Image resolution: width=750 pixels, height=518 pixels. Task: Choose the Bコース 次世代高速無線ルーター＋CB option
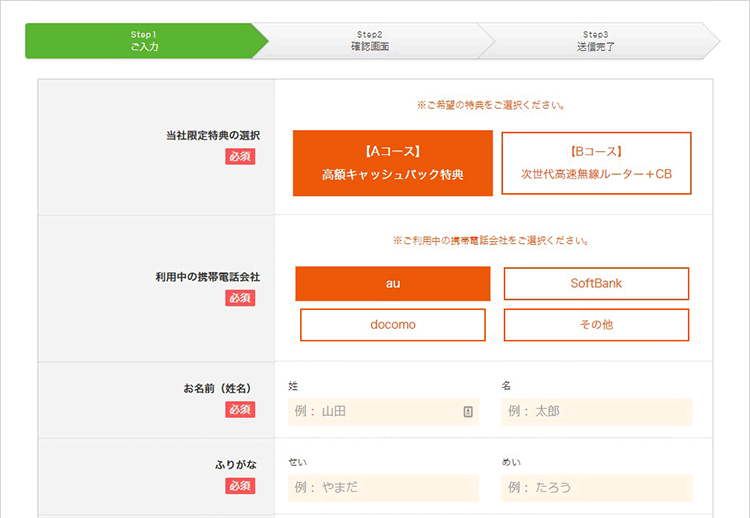(x=596, y=163)
